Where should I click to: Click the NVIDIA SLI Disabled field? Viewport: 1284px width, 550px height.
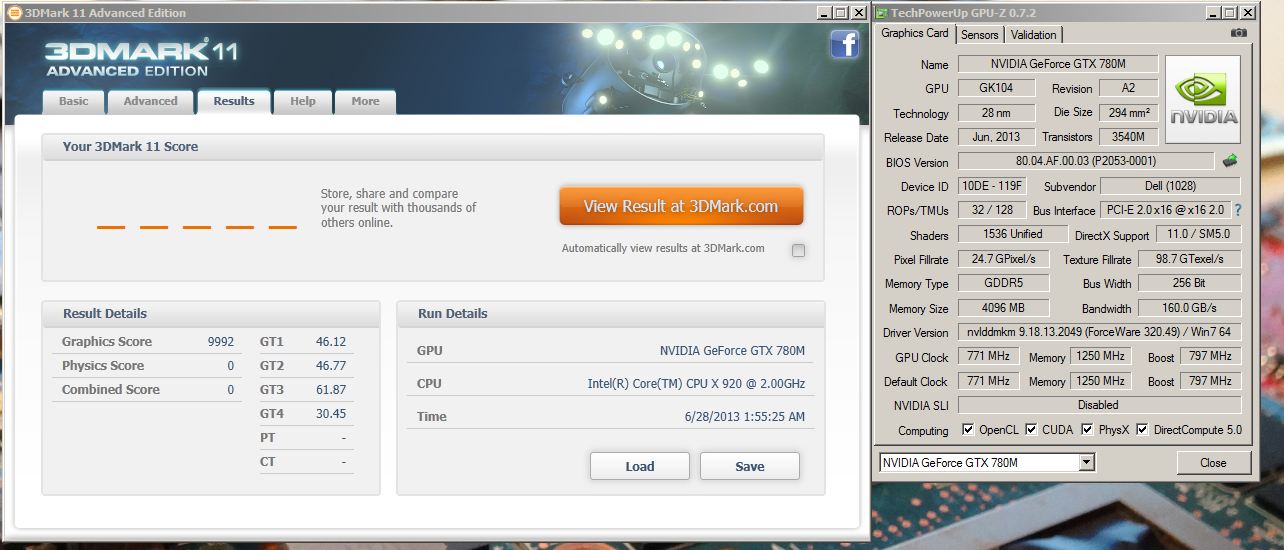click(x=1099, y=405)
